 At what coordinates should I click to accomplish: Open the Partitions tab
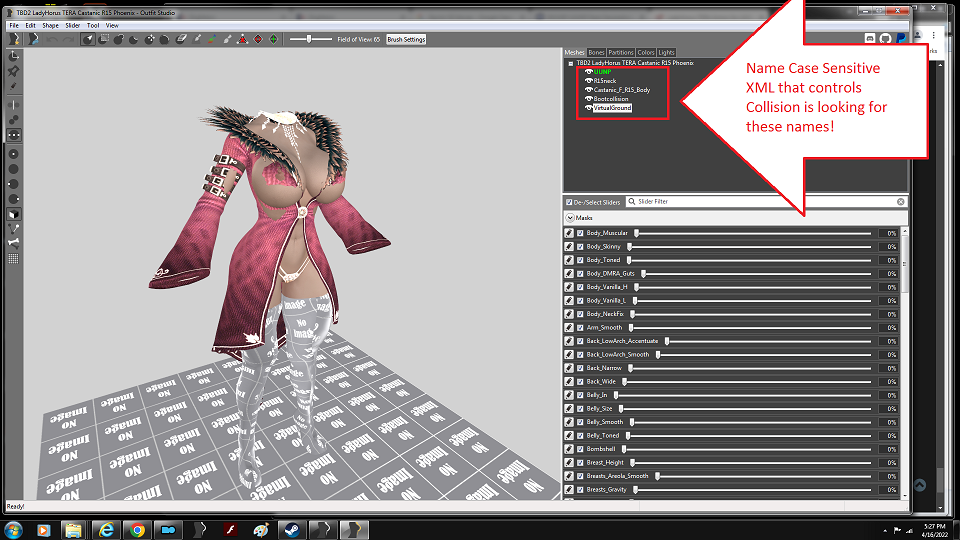point(620,53)
